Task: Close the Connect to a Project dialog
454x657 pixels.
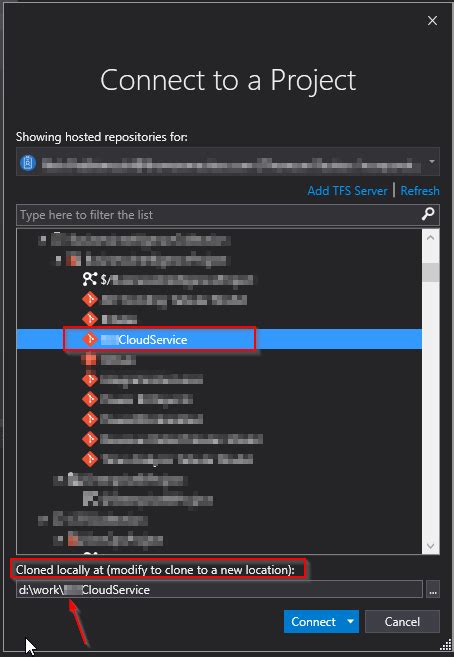Action: pos(432,21)
